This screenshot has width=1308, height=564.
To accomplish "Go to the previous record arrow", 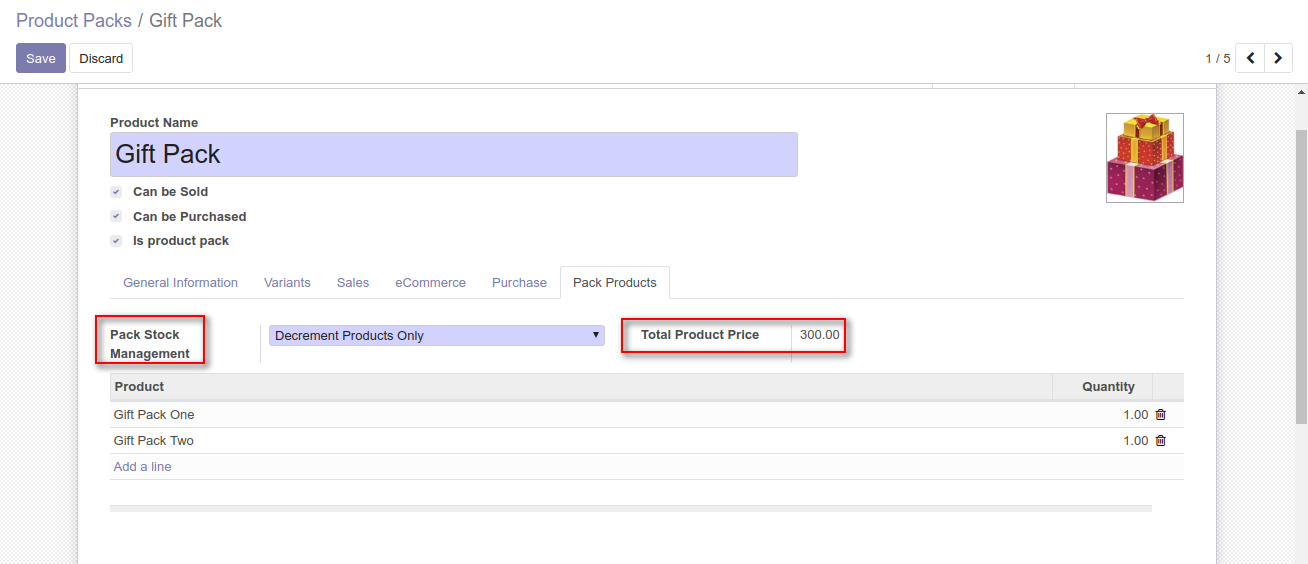I will coord(1250,59).
